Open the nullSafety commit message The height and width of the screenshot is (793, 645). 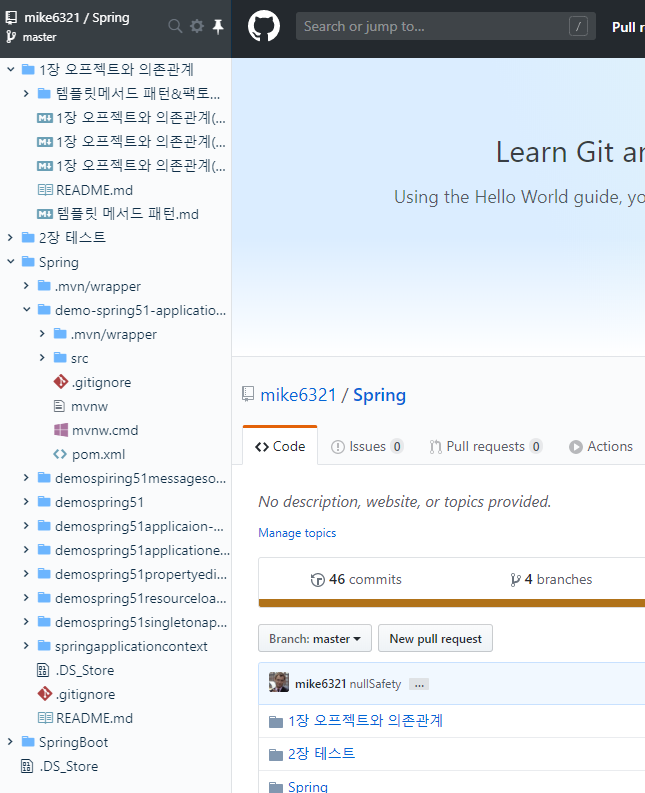click(375, 684)
